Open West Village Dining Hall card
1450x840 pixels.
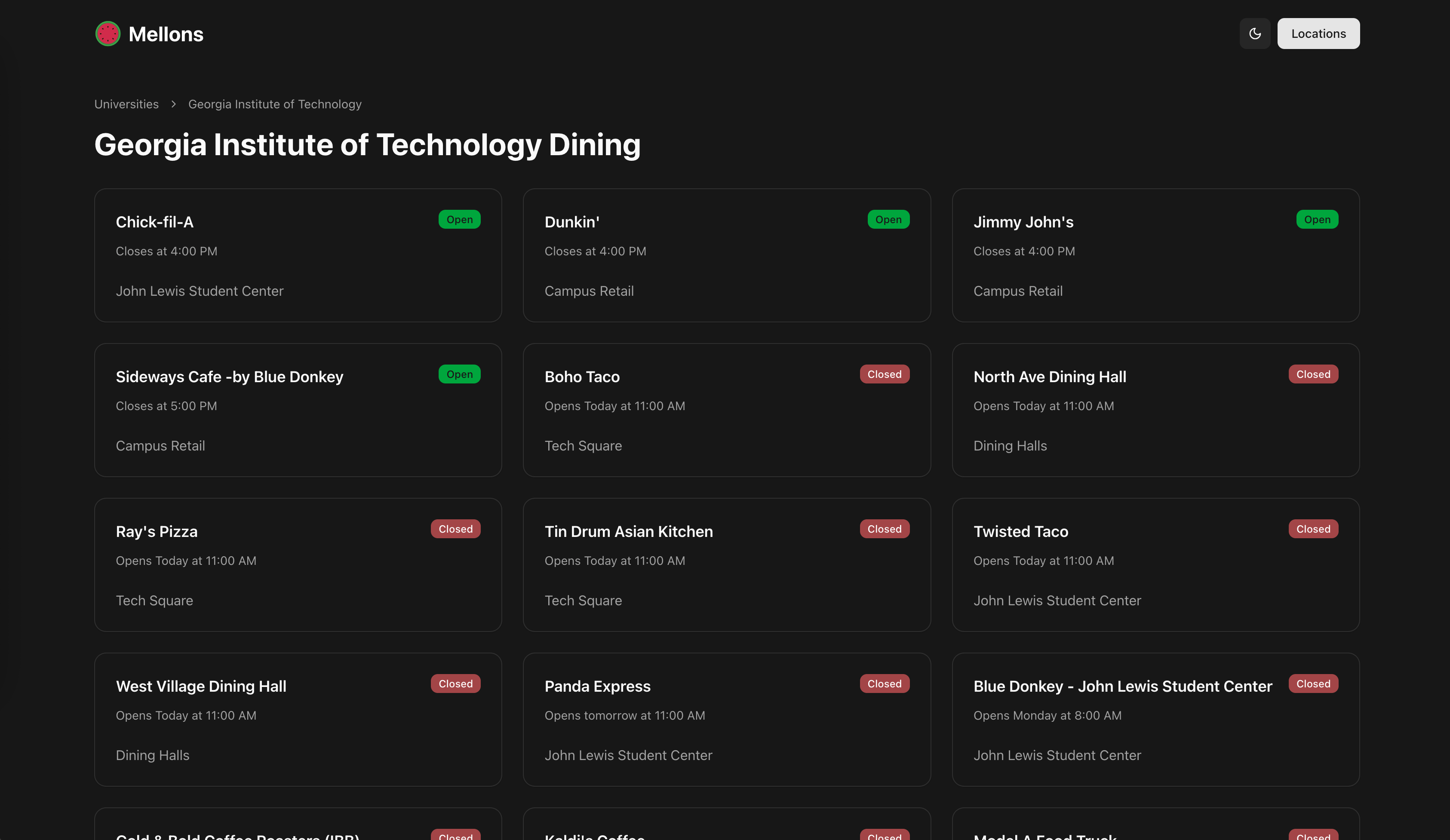[298, 720]
